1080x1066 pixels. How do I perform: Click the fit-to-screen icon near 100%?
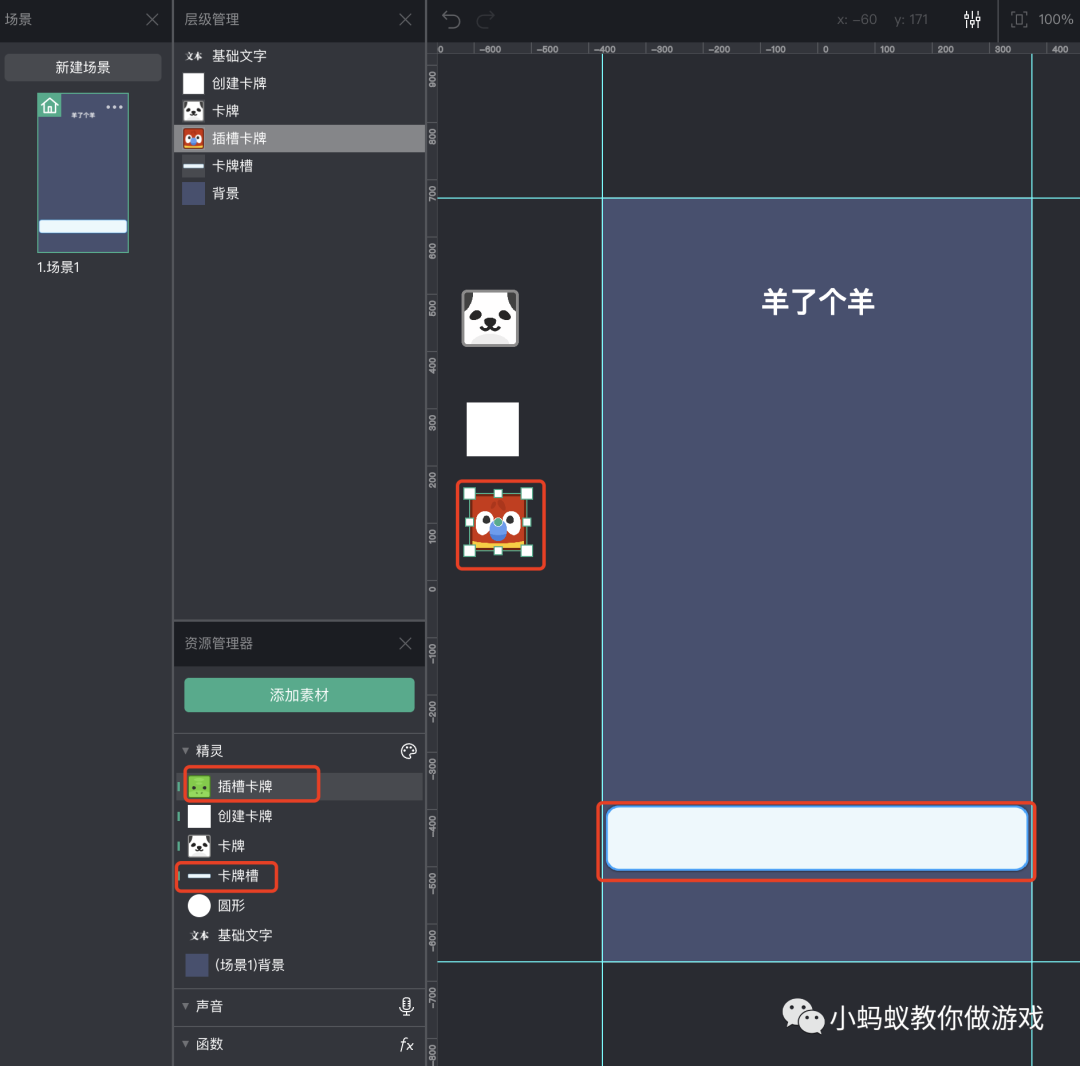1019,19
